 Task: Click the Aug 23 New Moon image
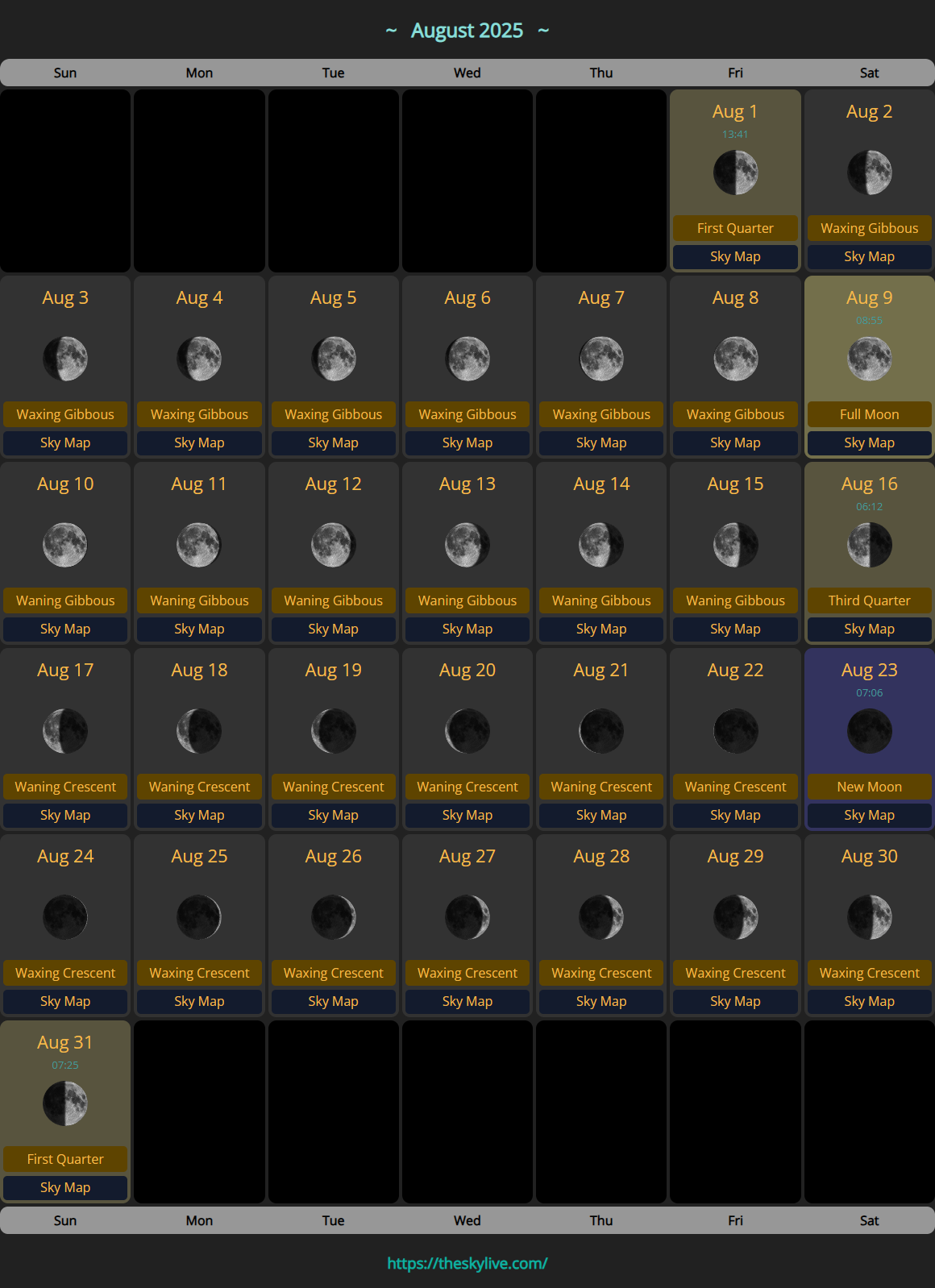point(869,731)
